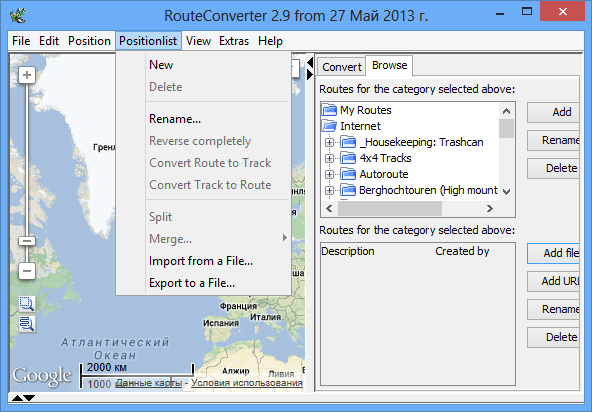The height and width of the screenshot is (412, 592).
Task: Click the lower Rename route button
Action: [x=553, y=309]
